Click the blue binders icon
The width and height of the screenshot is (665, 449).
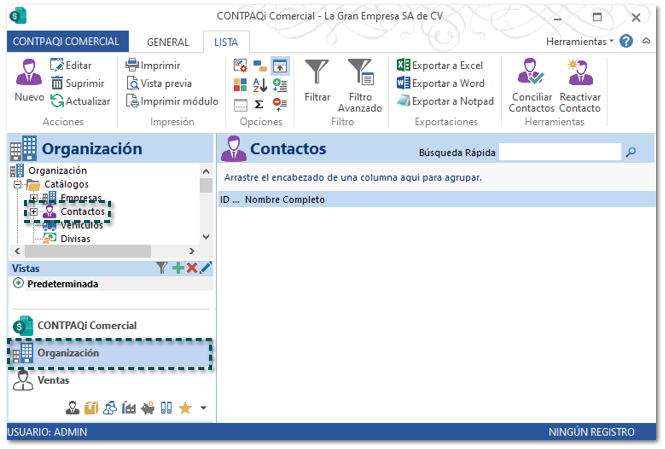pos(166,408)
